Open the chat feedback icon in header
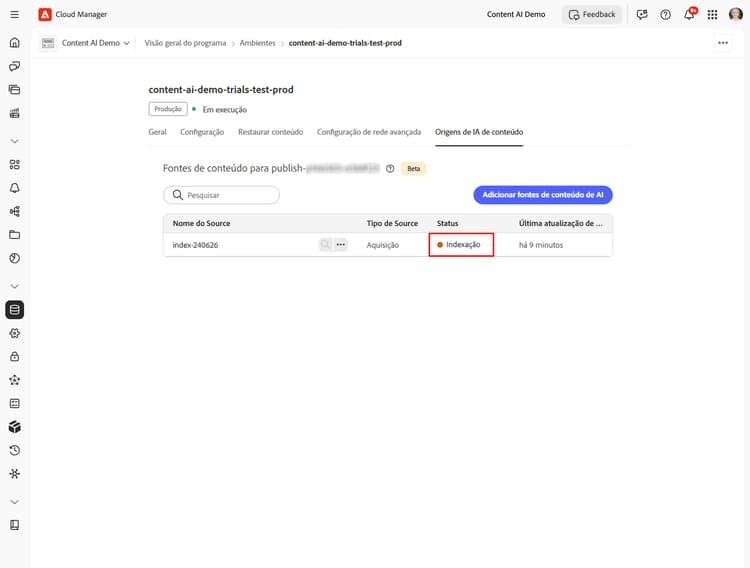The height and width of the screenshot is (568, 750). point(642,14)
